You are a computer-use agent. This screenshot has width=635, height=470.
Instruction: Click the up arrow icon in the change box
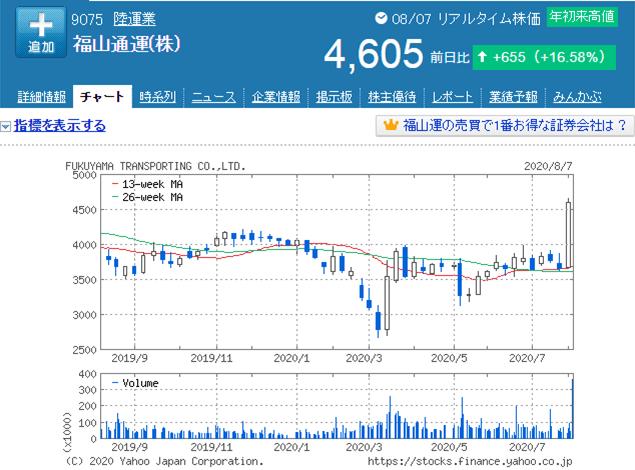point(482,57)
